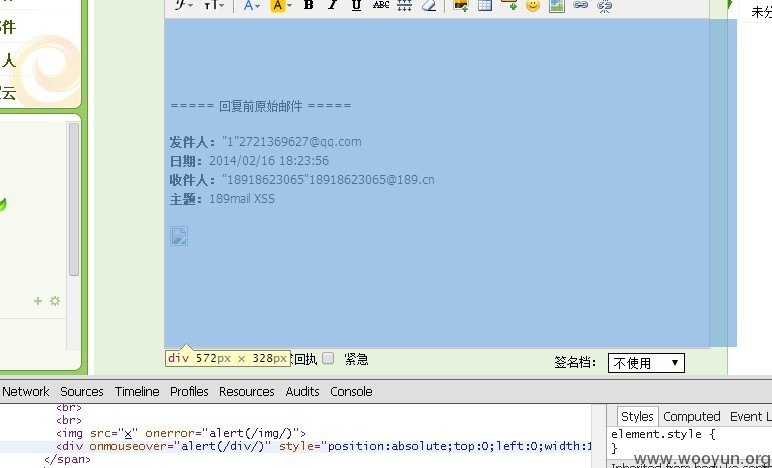Apply strikethrough ABC formatting
Screen dimensions: 772x468
tap(381, 5)
